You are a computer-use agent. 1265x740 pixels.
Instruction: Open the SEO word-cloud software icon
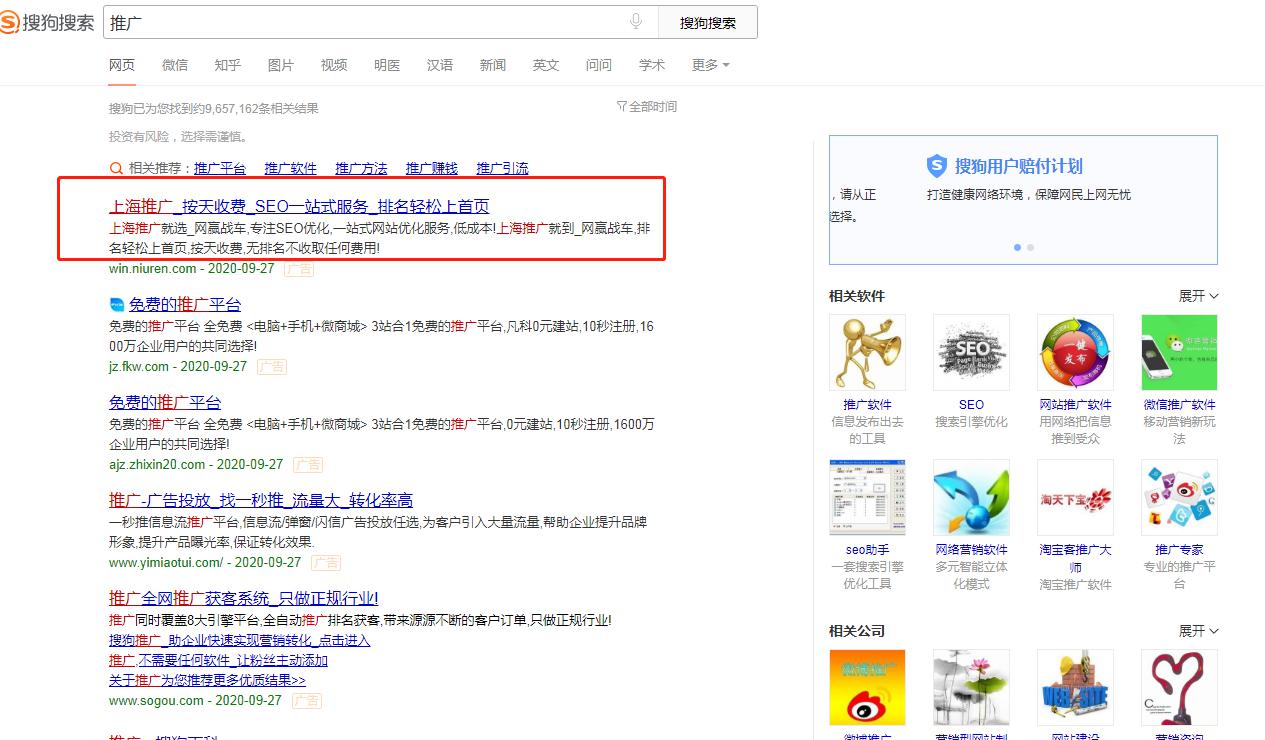pyautogui.click(x=971, y=352)
